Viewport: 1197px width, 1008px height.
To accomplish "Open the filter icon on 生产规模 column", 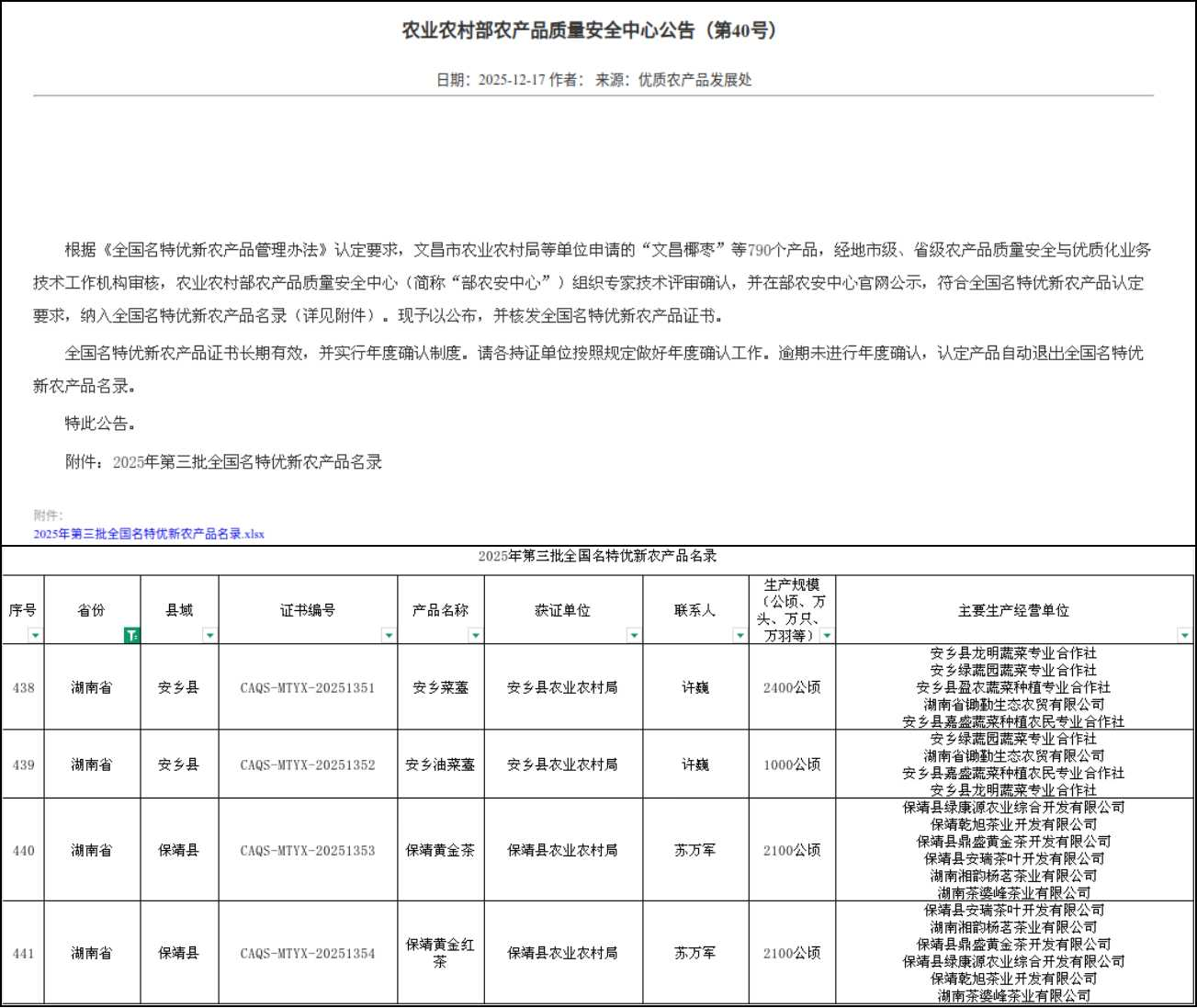I will click(x=825, y=634).
